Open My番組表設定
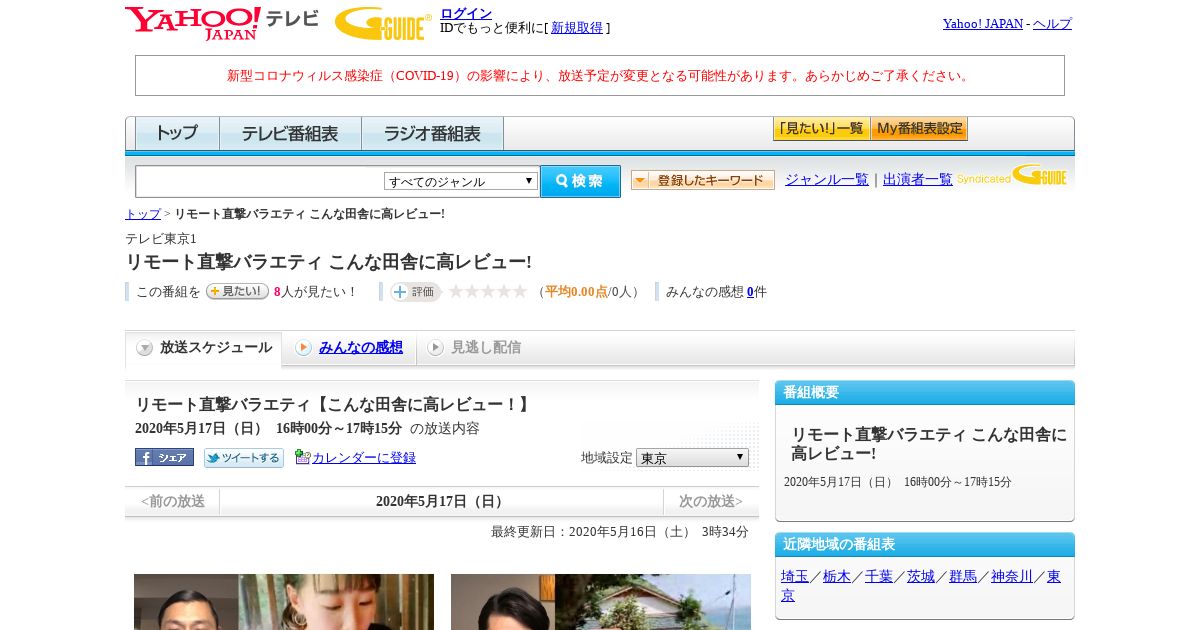This screenshot has height=630, width=1200. [919, 128]
